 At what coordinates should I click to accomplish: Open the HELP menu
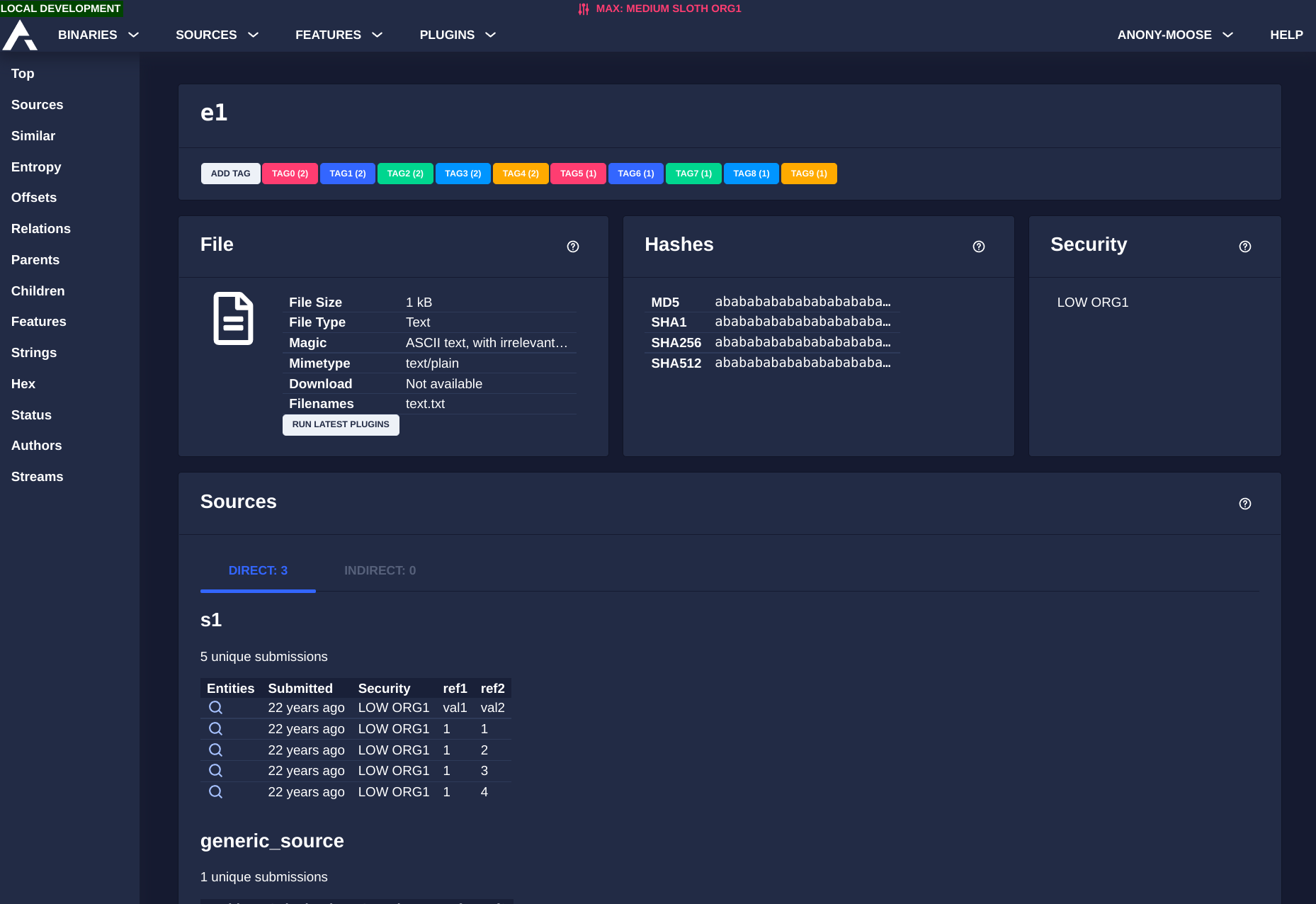pyautogui.click(x=1286, y=34)
